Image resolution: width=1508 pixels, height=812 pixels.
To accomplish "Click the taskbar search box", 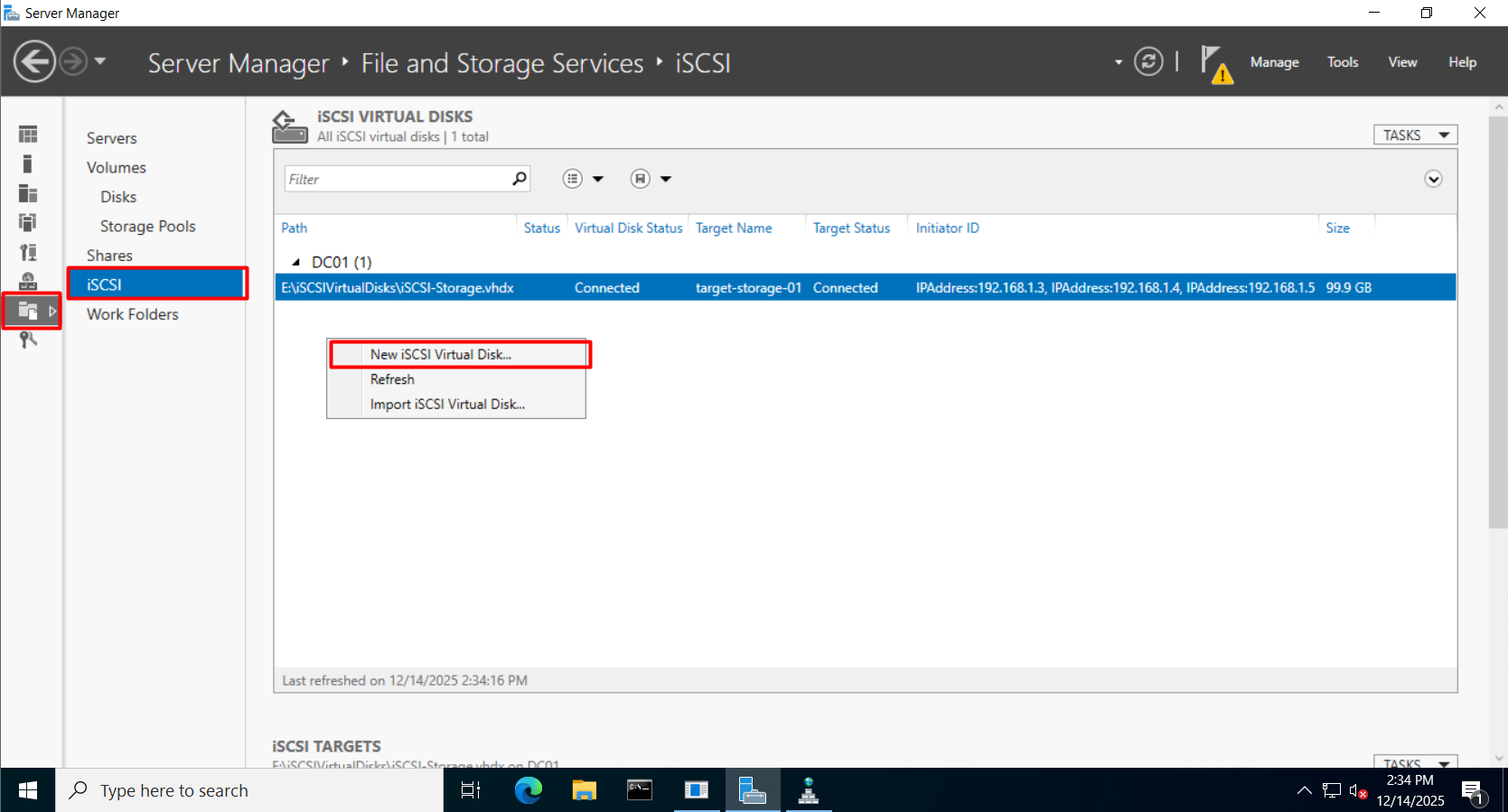I will 249,790.
